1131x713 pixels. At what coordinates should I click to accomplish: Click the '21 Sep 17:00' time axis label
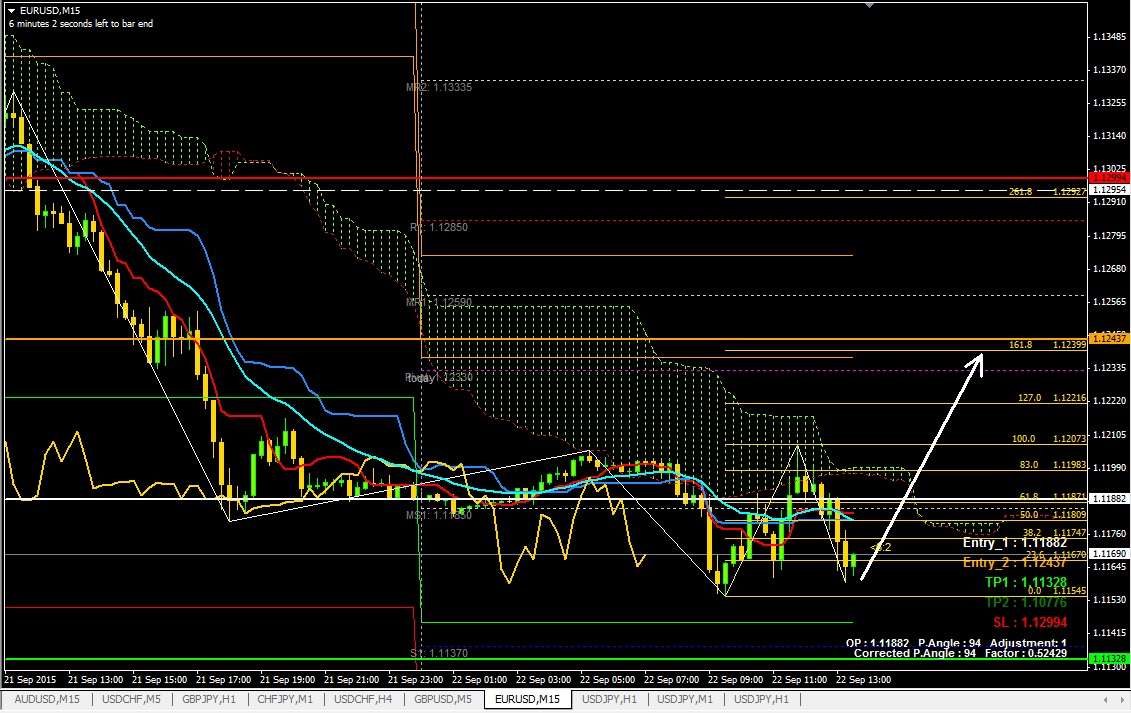tap(223, 680)
